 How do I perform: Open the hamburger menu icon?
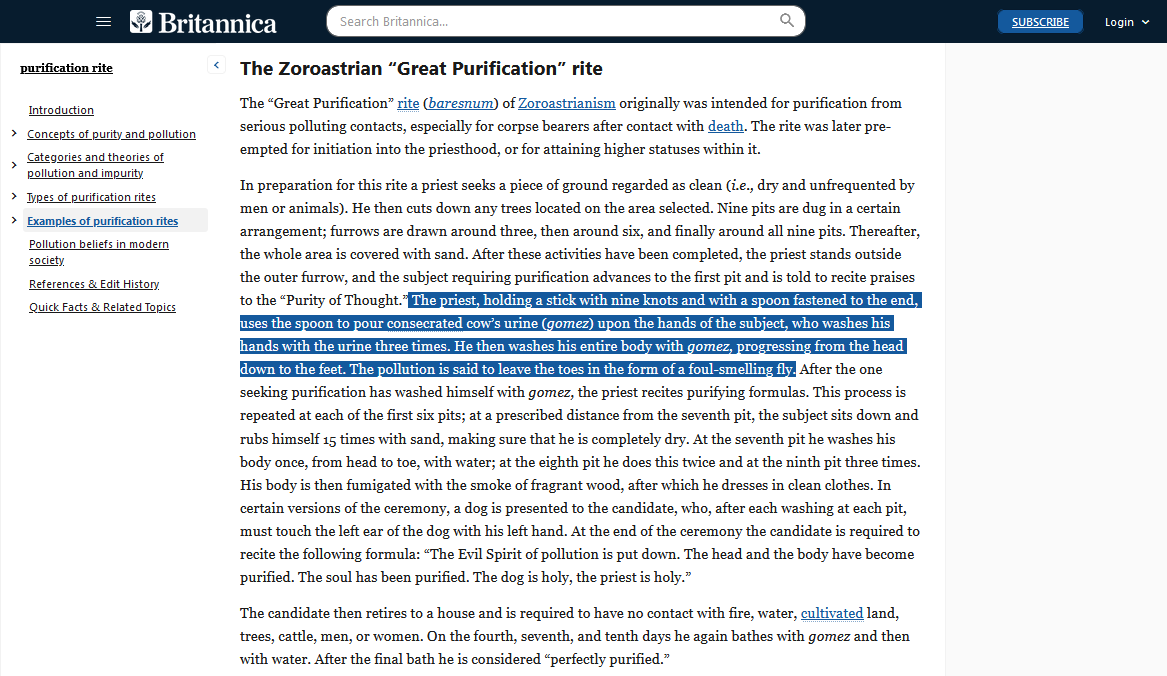coord(103,22)
